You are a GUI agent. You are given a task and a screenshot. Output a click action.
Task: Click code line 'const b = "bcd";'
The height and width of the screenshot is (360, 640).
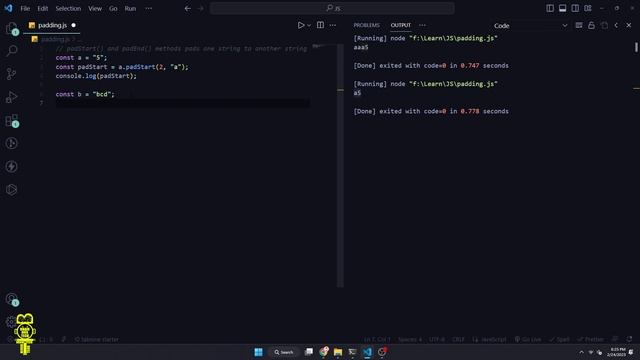coord(85,94)
